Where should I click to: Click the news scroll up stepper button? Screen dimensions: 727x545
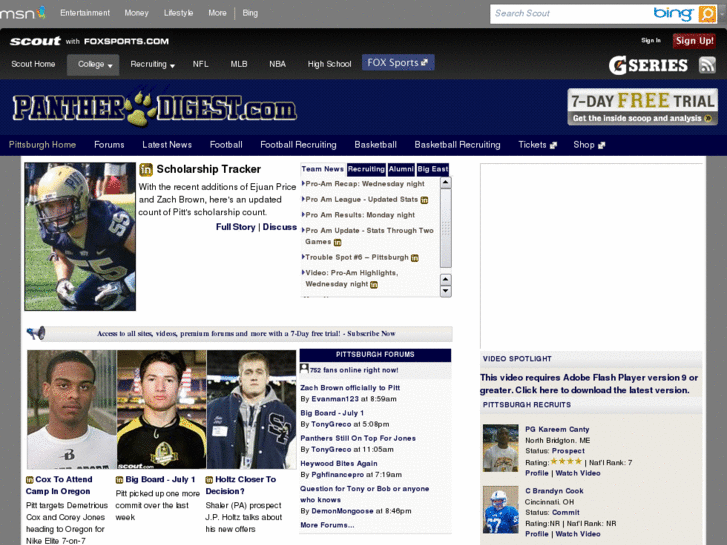point(446,279)
